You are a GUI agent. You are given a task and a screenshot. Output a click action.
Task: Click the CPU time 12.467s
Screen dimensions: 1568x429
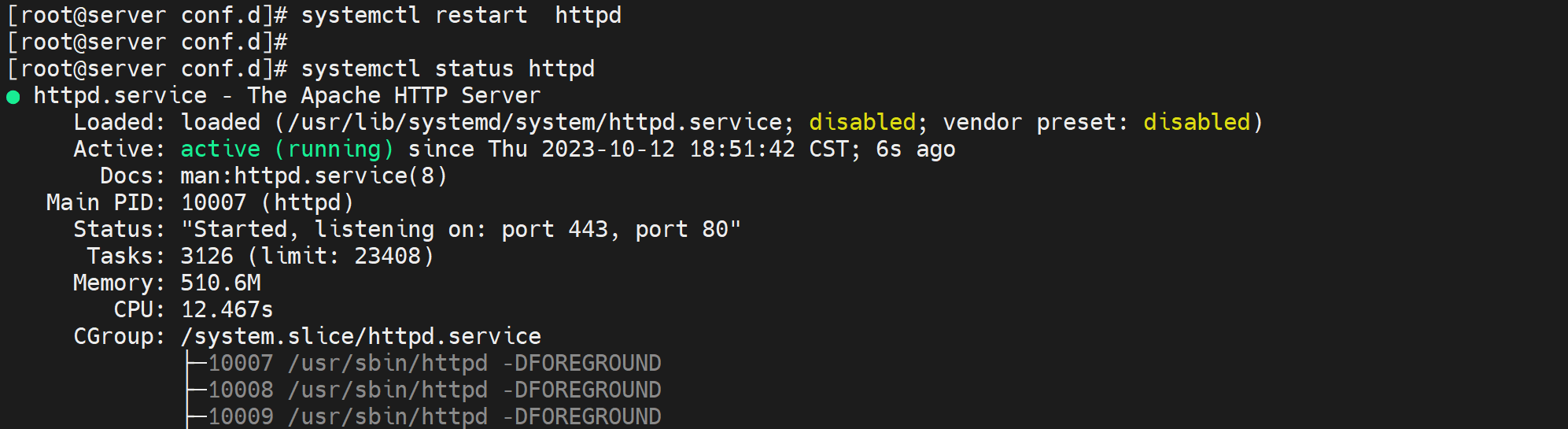tap(227, 310)
